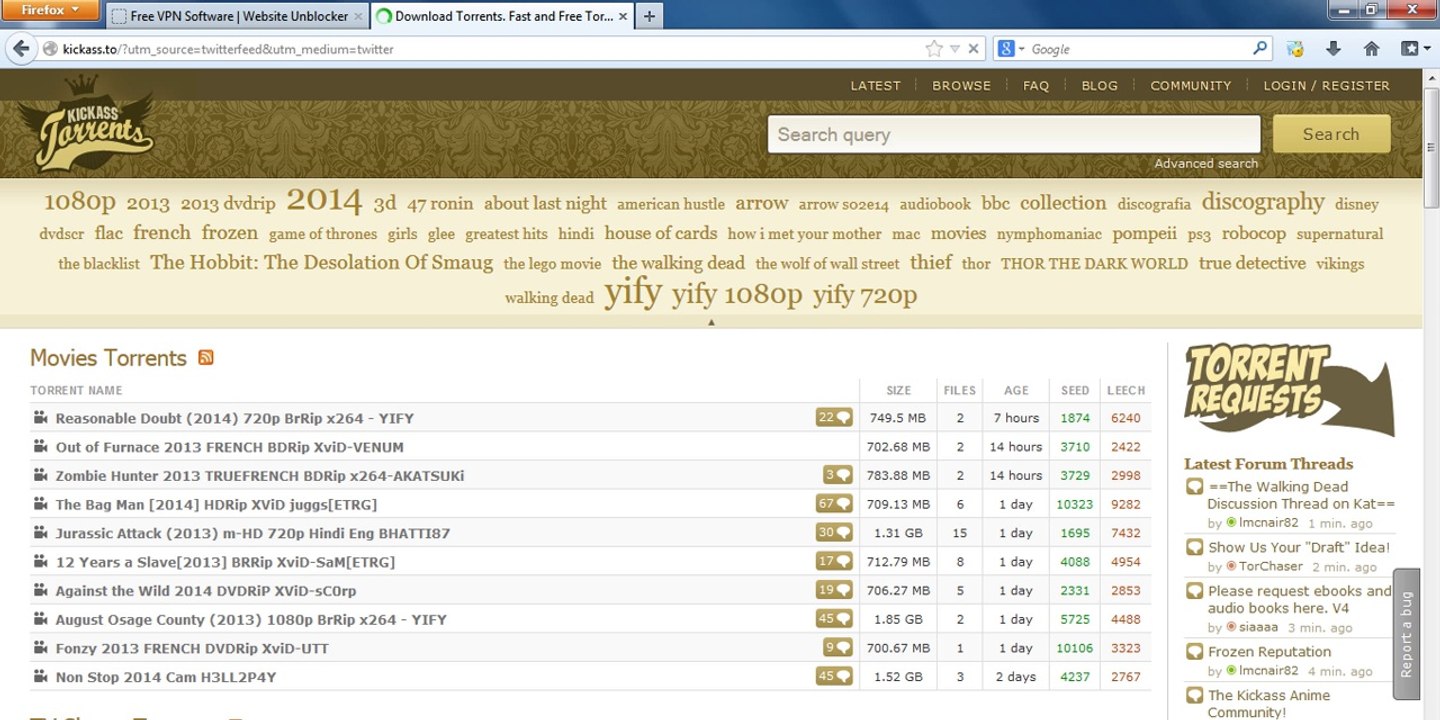Sort torrents by the AGE column
This screenshot has width=1440, height=720.
[x=1016, y=390]
